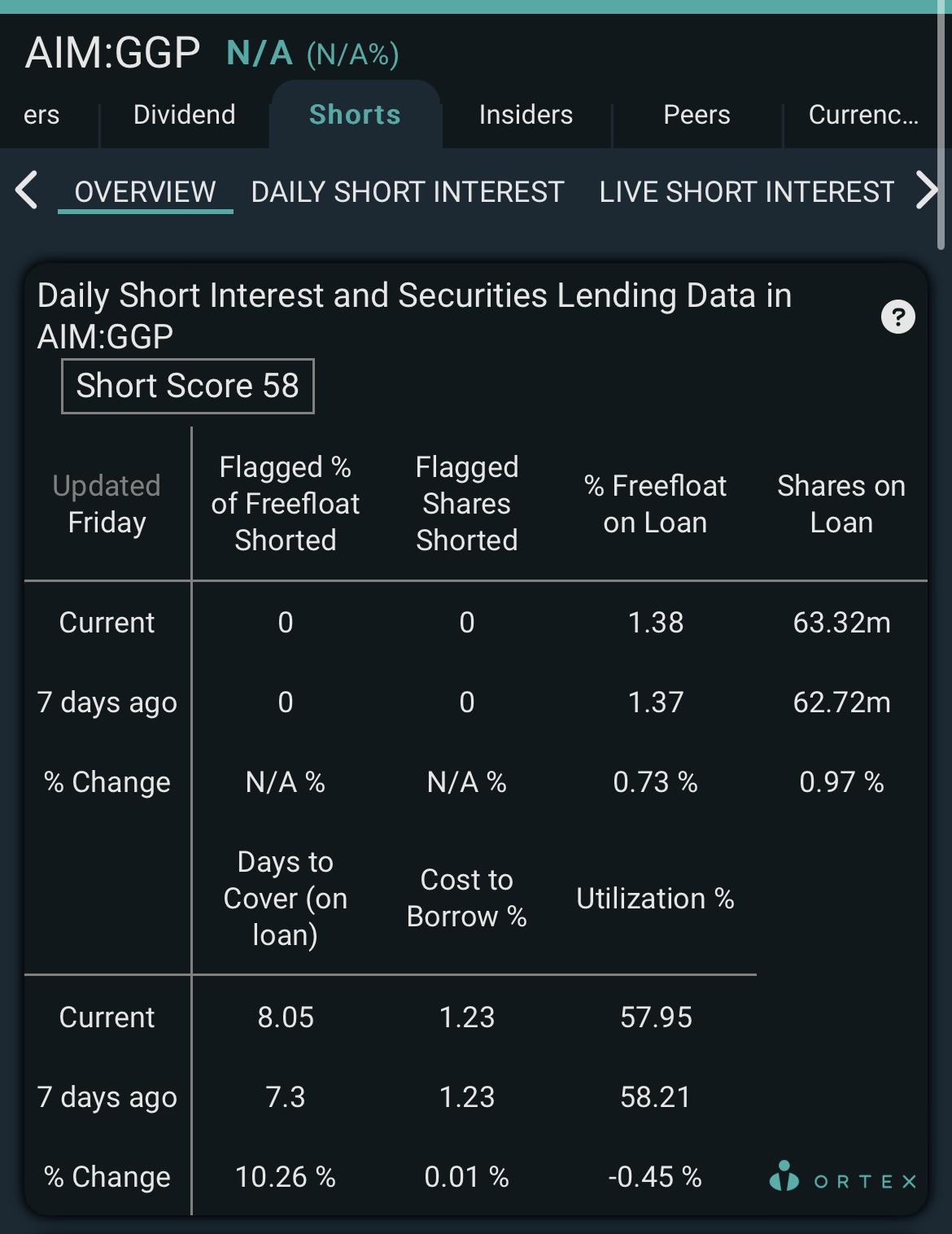Open the Peers tab
The width and height of the screenshot is (952, 1234).
pyautogui.click(x=697, y=115)
